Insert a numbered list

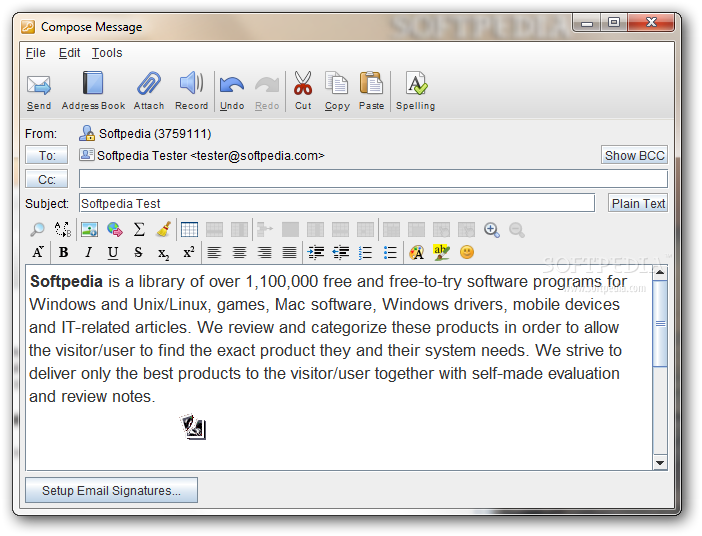pyautogui.click(x=365, y=253)
